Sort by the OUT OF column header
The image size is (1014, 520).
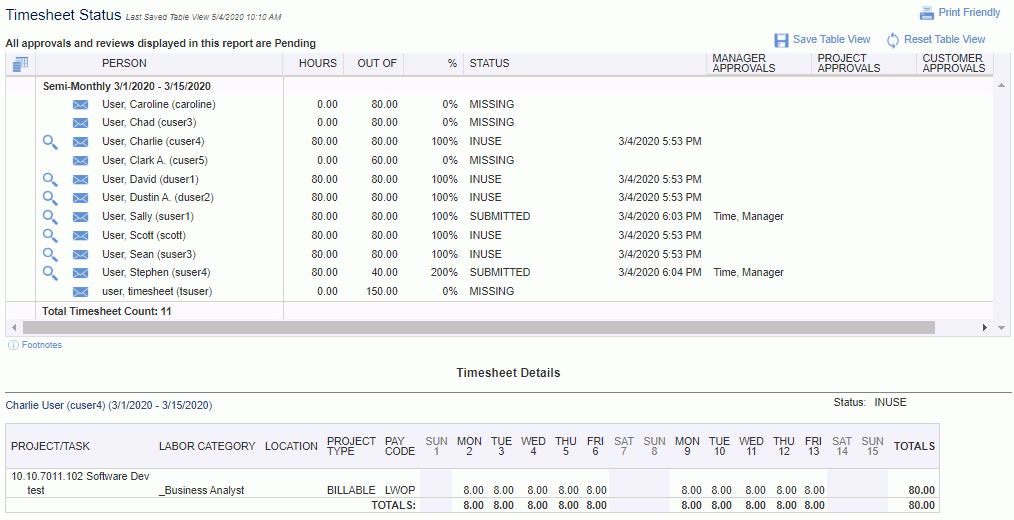[377, 63]
